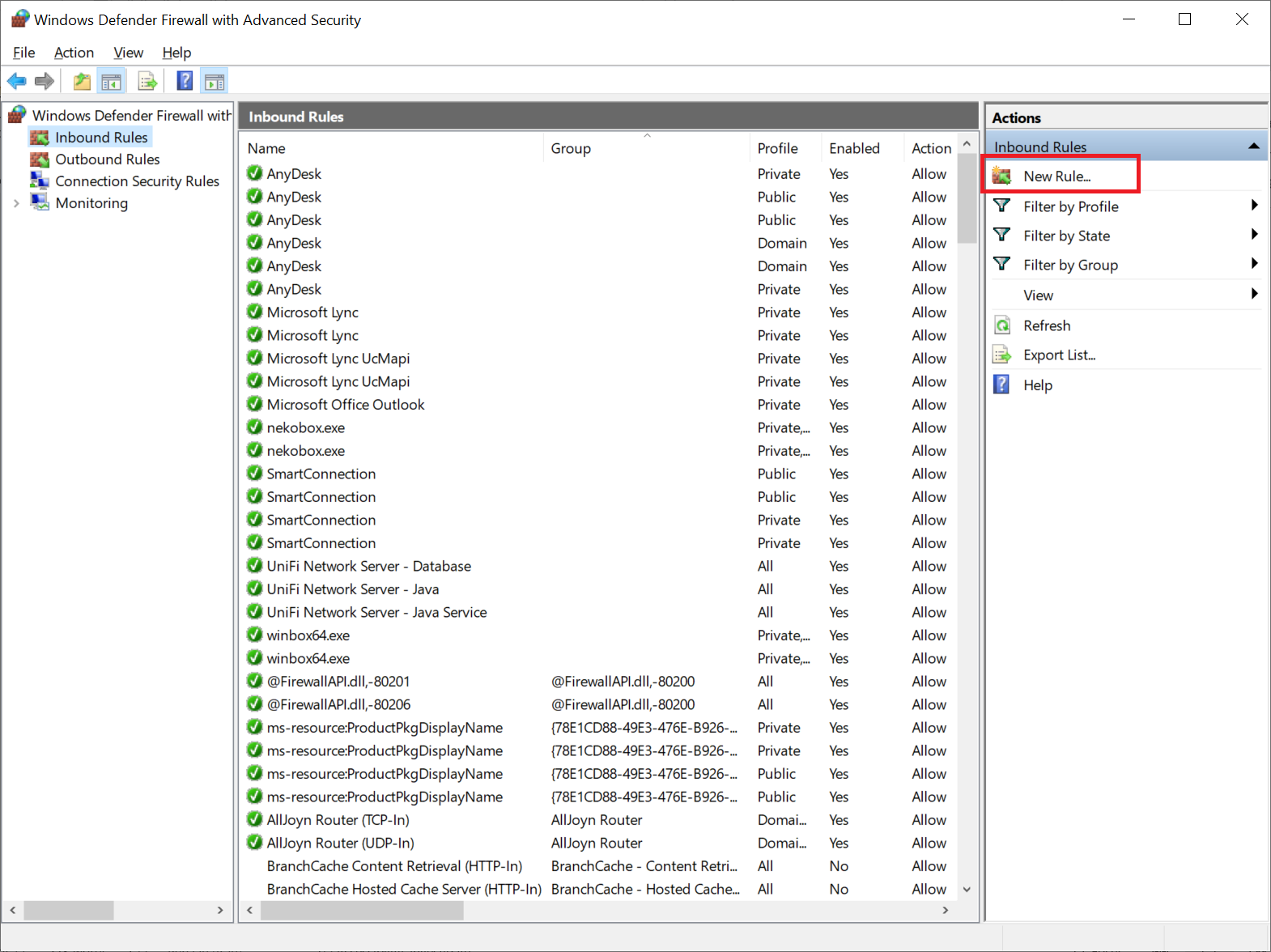This screenshot has width=1271, height=952.
Task: Click Export List... in the Actions pane
Action: (x=1059, y=355)
